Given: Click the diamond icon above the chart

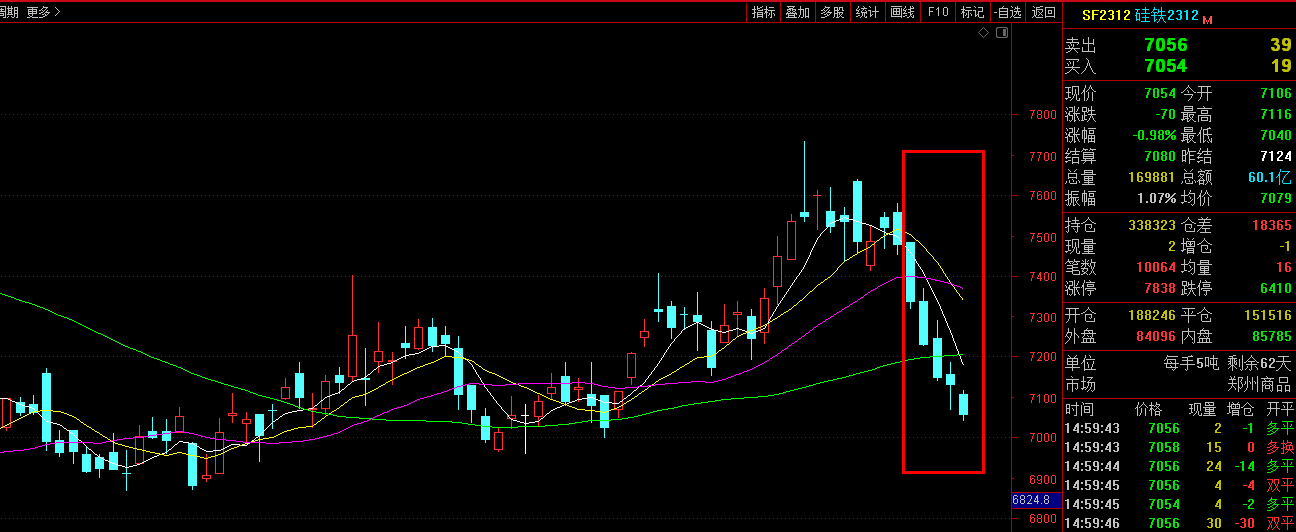Looking at the screenshot, I should point(984,33).
